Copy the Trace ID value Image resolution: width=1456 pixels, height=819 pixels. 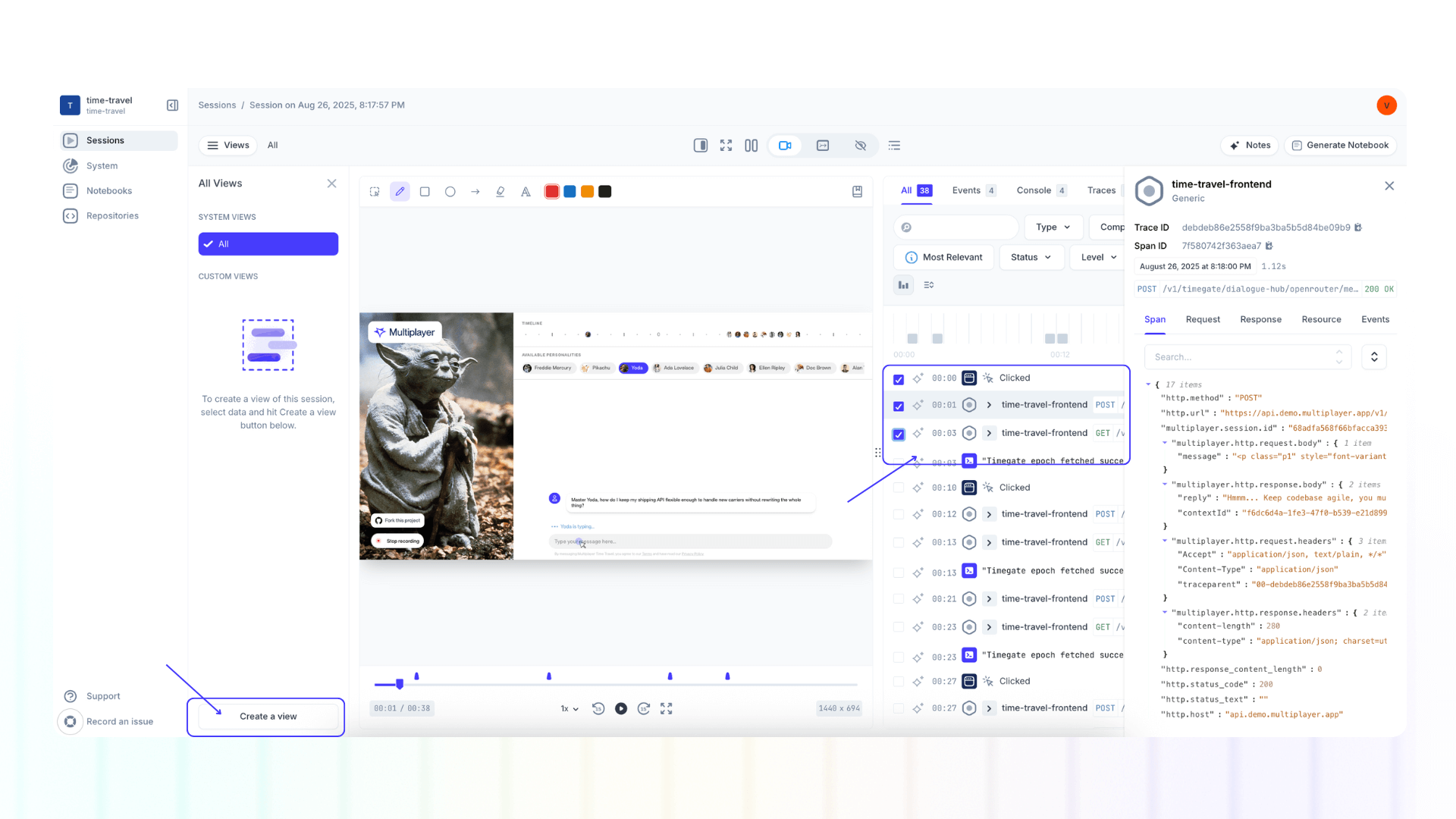1358,227
